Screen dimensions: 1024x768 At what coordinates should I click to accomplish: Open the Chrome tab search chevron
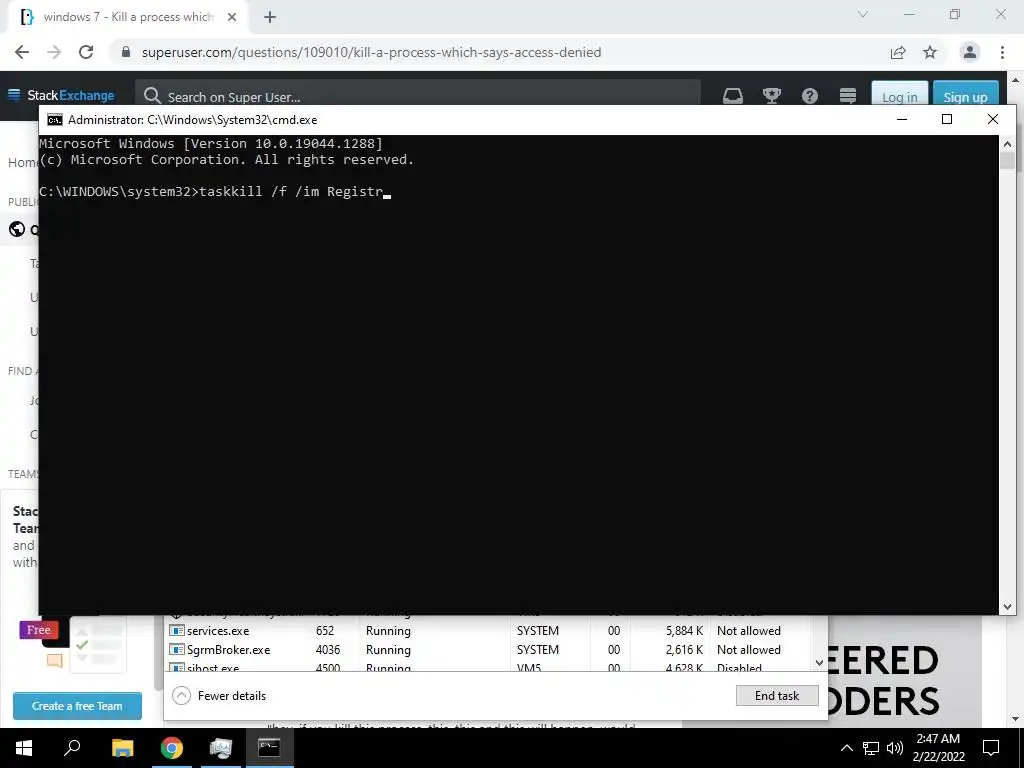[x=863, y=14]
